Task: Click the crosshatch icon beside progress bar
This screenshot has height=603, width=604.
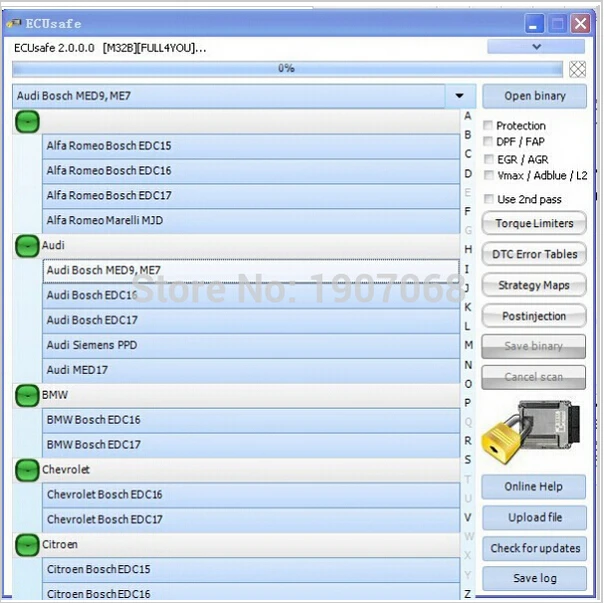Action: [577, 69]
